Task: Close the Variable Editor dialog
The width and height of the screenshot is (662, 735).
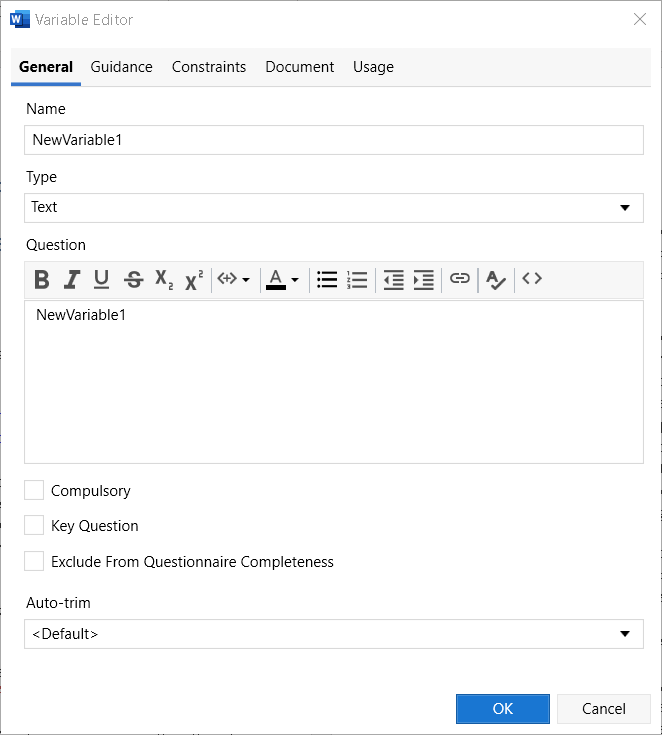Action: pos(640,19)
